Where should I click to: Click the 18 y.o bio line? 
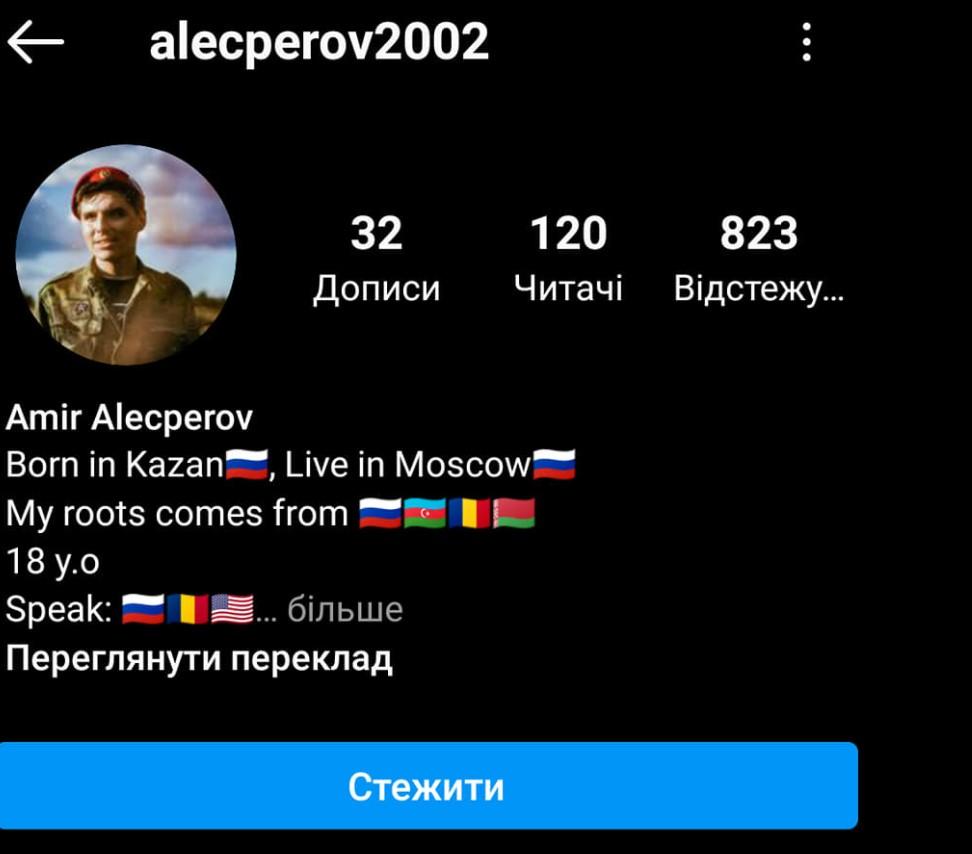[x=53, y=562]
